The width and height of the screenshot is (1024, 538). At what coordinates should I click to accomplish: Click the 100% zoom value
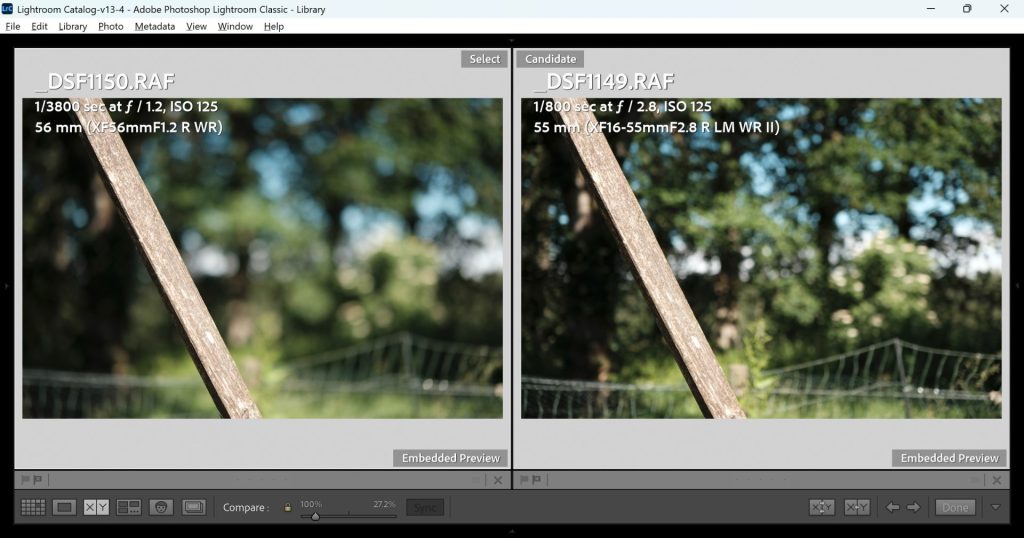click(311, 504)
